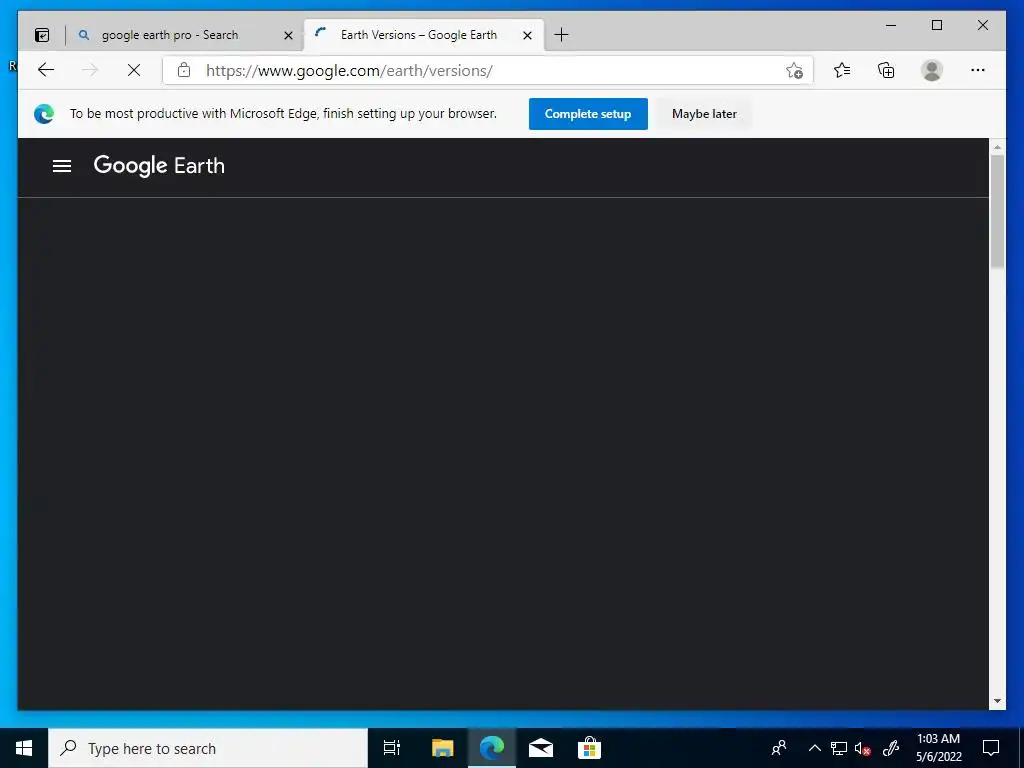Open the taskbar clock and calendar

tap(938, 748)
